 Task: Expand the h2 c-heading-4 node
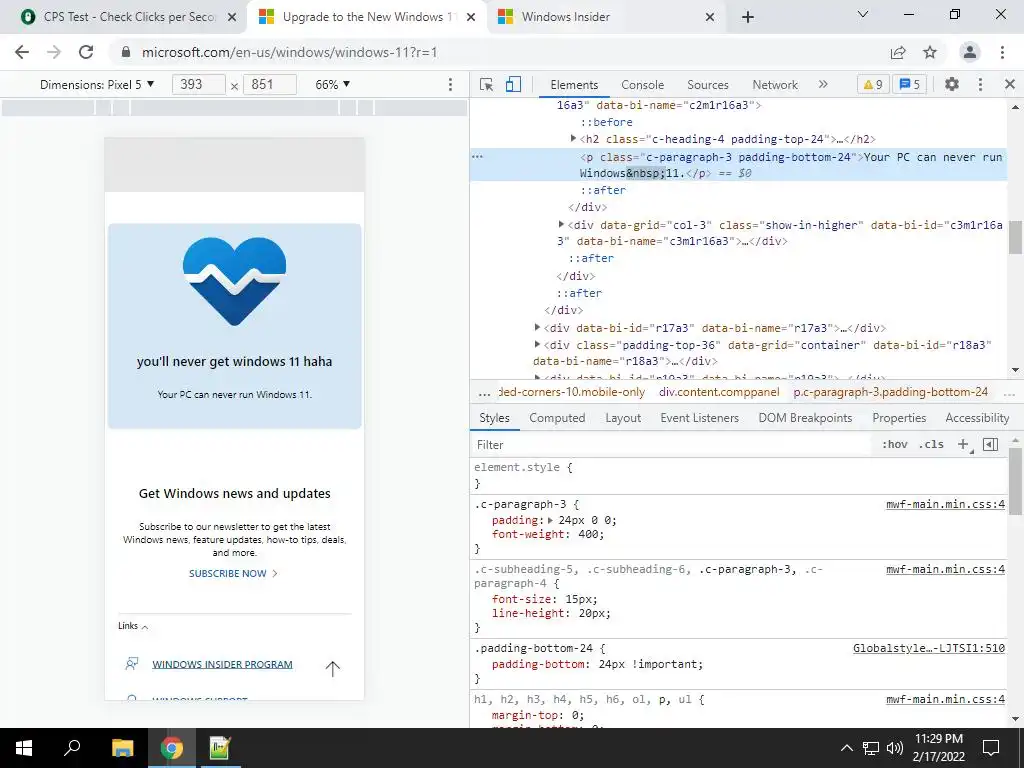pyautogui.click(x=573, y=138)
